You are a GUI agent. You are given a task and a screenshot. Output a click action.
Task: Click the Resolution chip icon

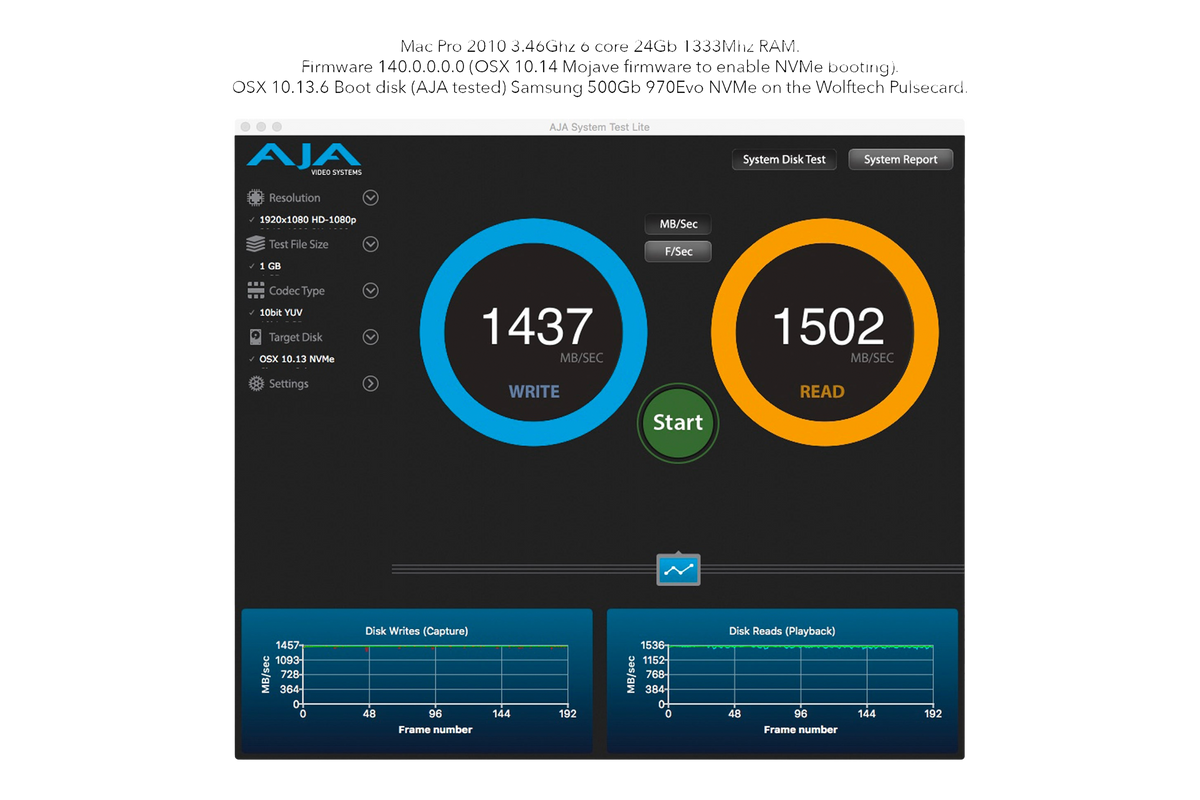[x=256, y=198]
